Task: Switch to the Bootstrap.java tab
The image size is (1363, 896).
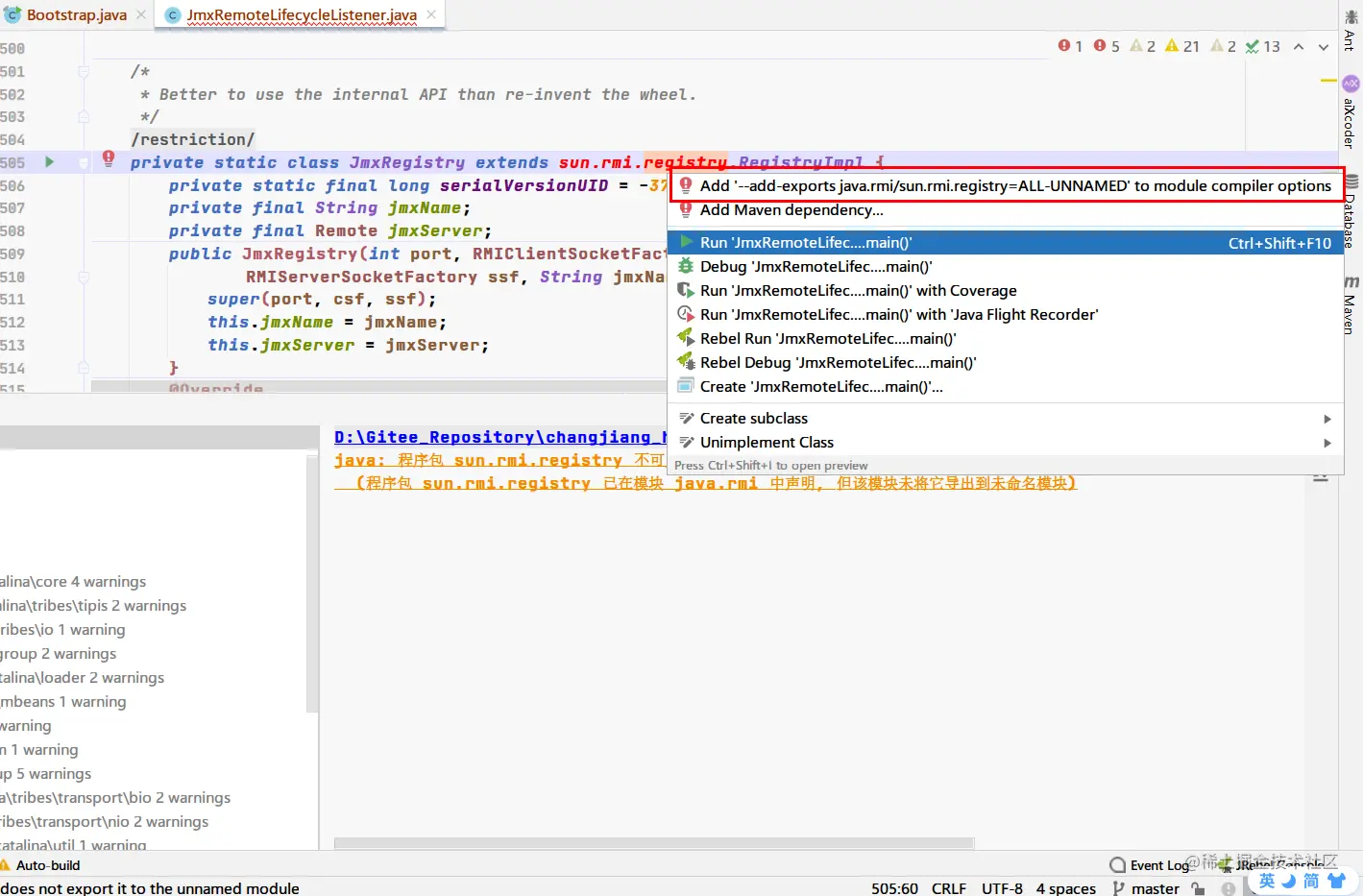Action: pos(76,14)
